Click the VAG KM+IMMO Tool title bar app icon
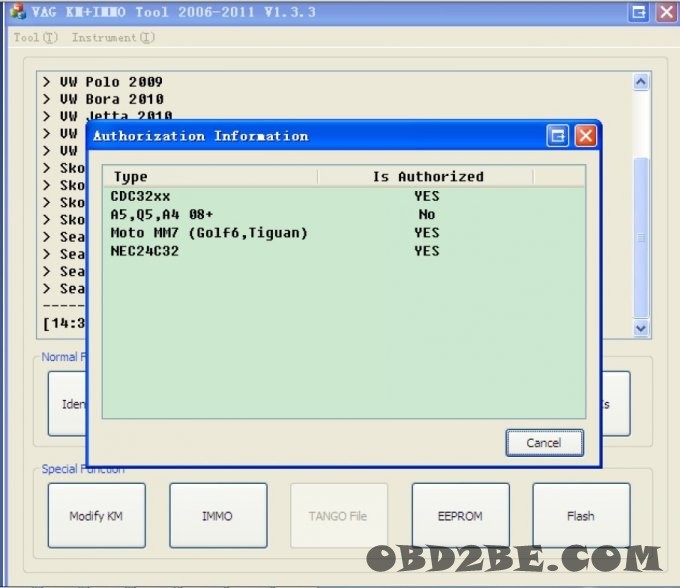 [17, 12]
